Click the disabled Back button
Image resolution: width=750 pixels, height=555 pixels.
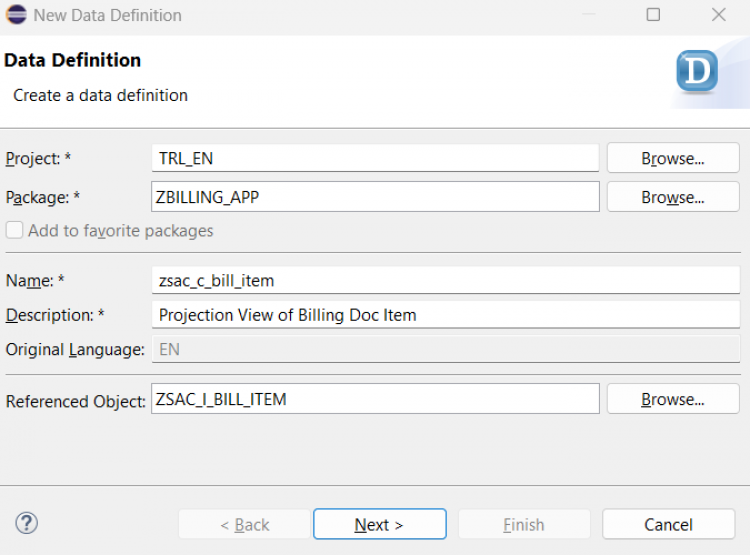[x=244, y=524]
